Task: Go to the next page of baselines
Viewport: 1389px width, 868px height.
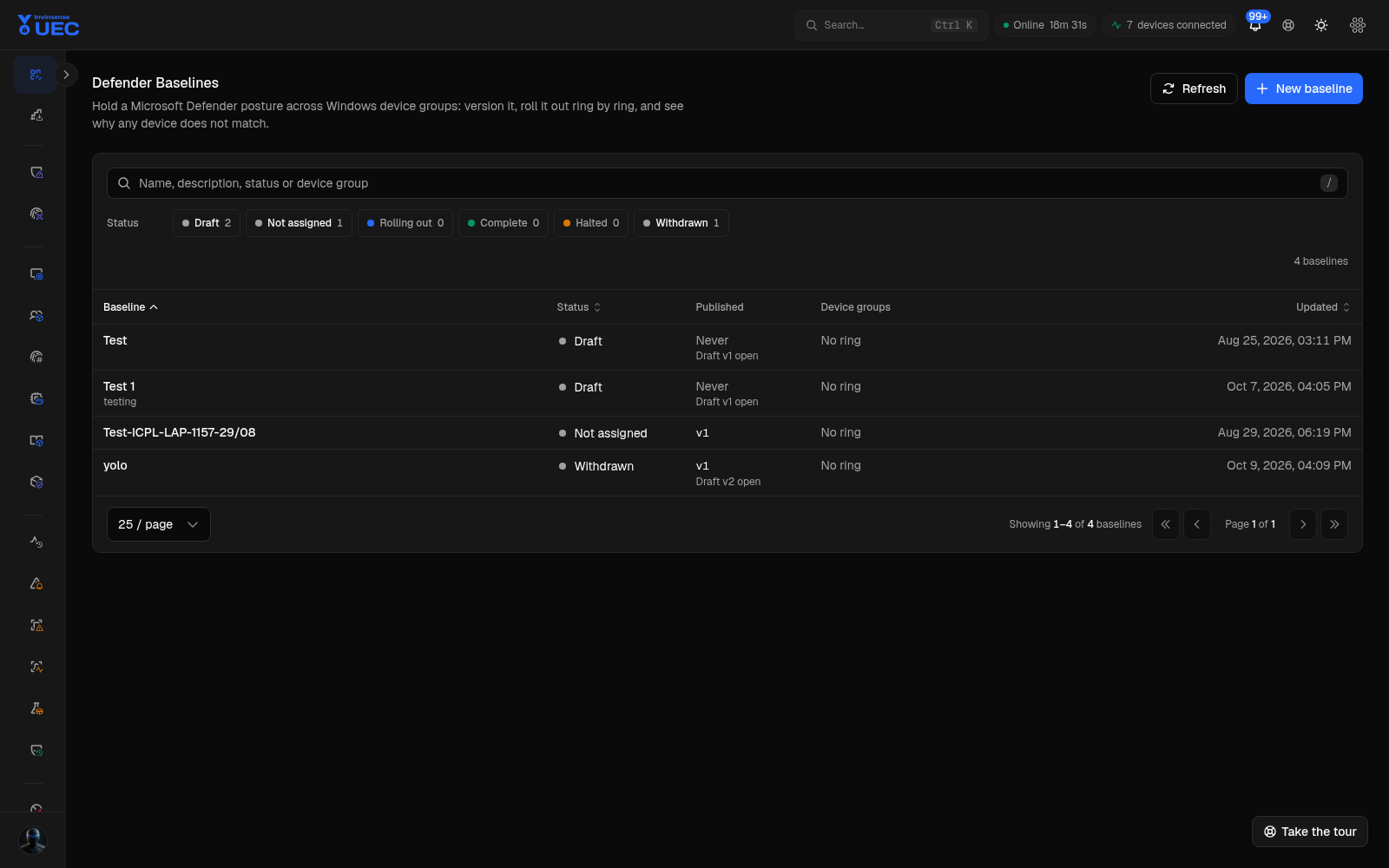Action: (1303, 524)
